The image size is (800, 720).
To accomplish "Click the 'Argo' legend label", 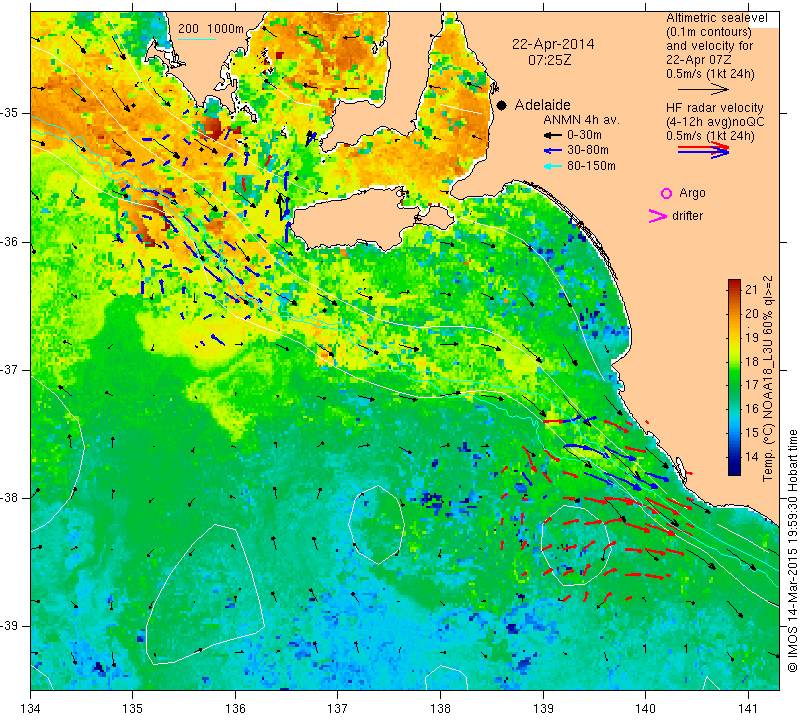I will 692,193.
